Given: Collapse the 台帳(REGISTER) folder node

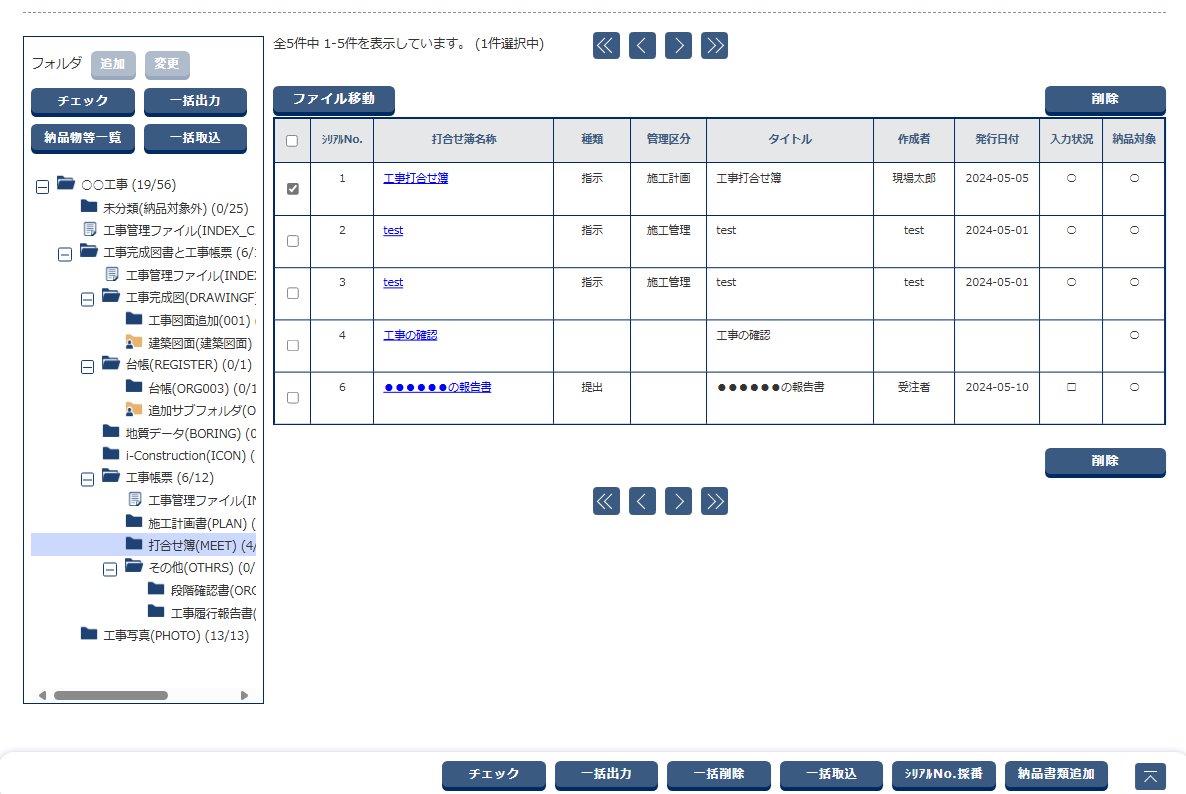Looking at the screenshot, I should pyautogui.click(x=87, y=365).
